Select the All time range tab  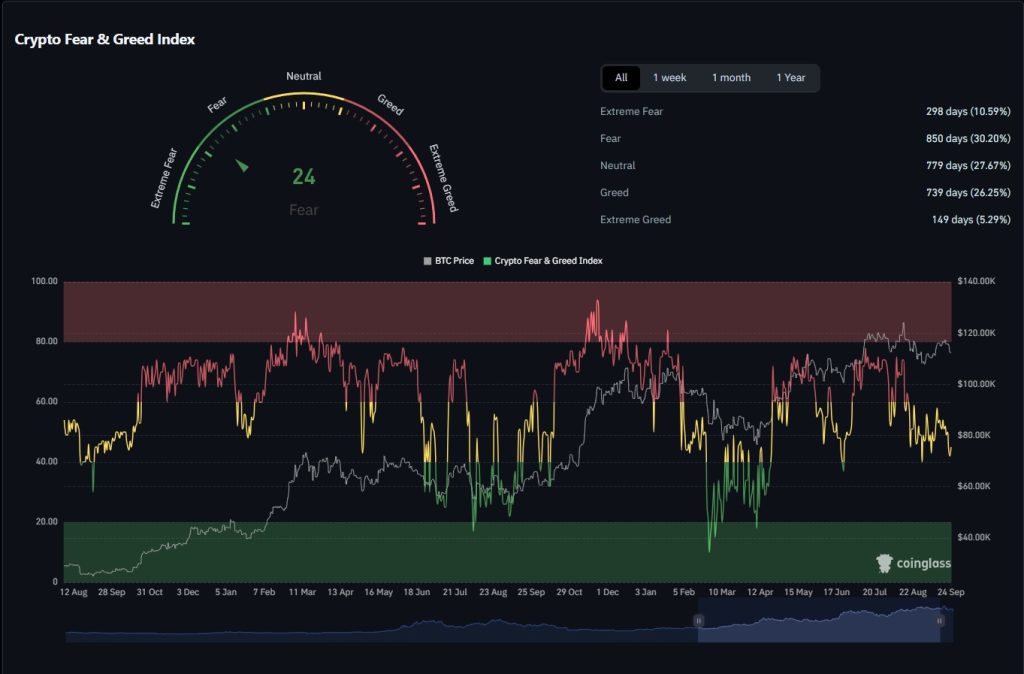(621, 78)
